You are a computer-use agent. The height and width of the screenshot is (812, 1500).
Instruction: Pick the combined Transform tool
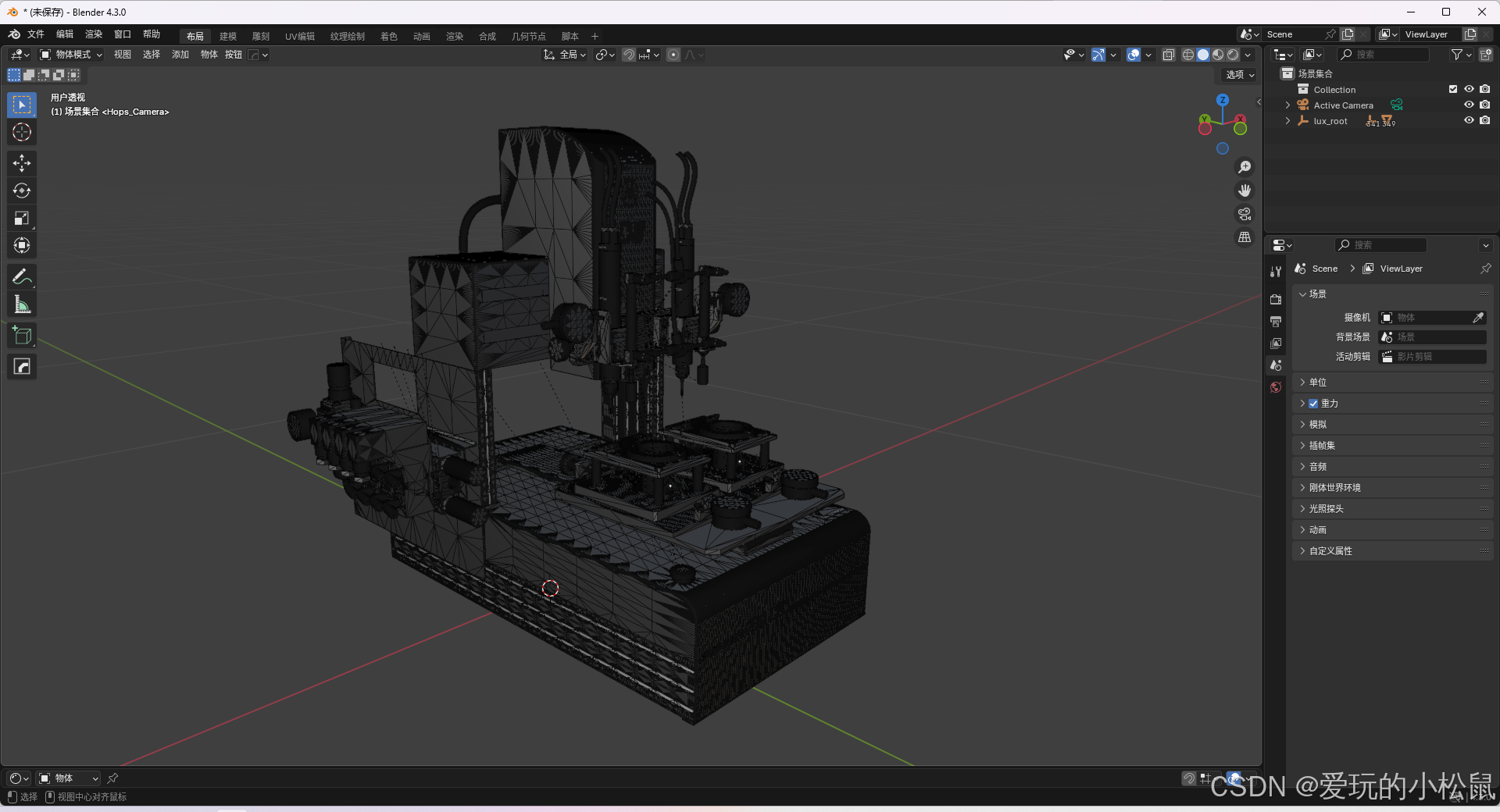point(22,245)
